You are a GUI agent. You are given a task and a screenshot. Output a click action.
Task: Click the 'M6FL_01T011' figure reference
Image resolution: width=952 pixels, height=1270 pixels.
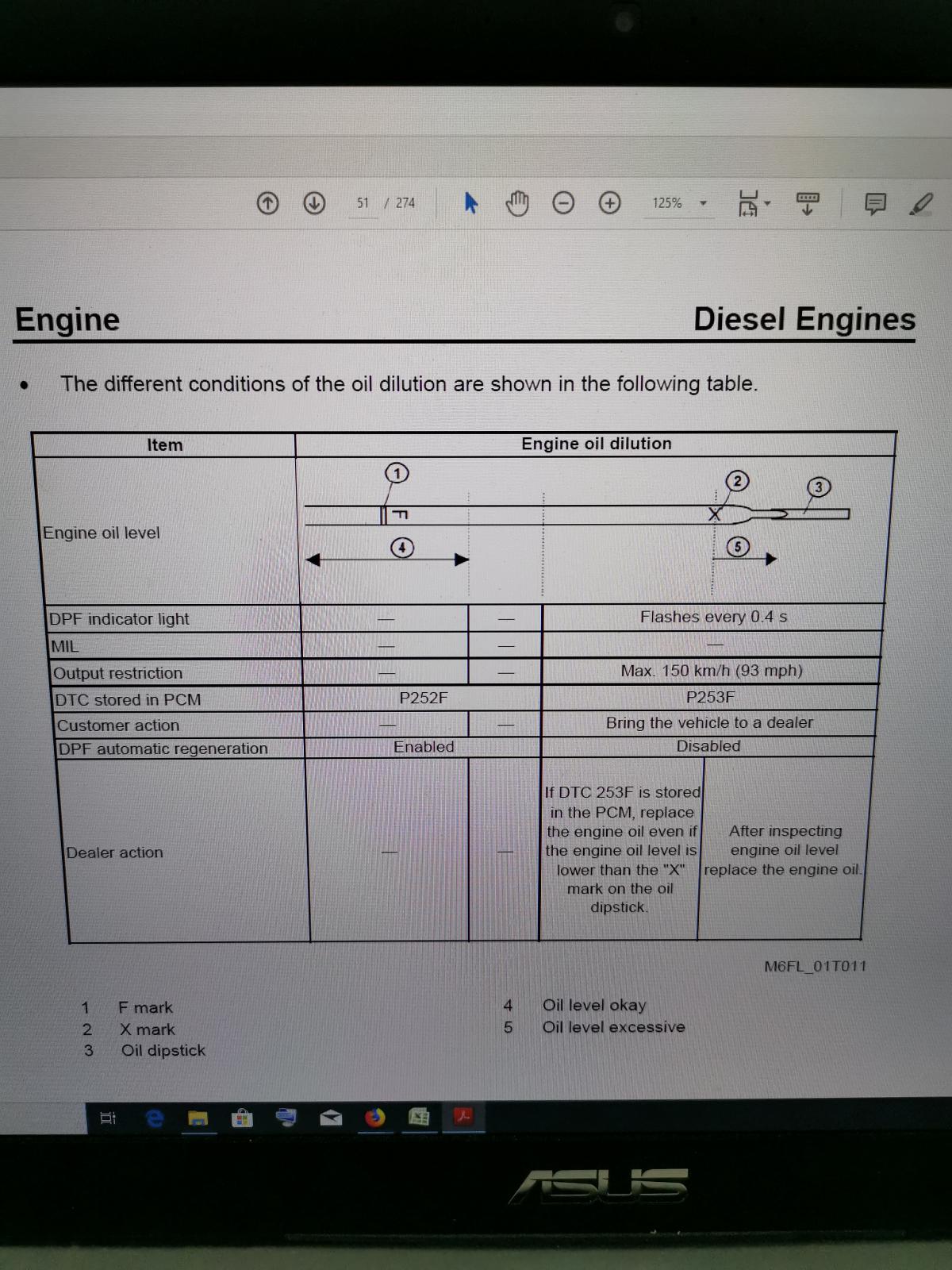816,966
